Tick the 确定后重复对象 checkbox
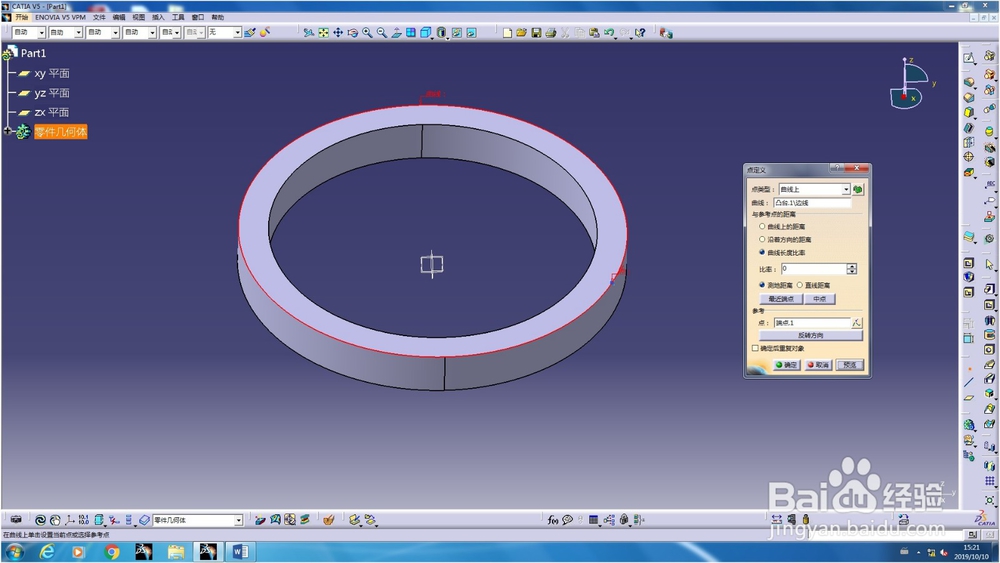Screen dimensions: 1000x563 pyautogui.click(x=755, y=348)
